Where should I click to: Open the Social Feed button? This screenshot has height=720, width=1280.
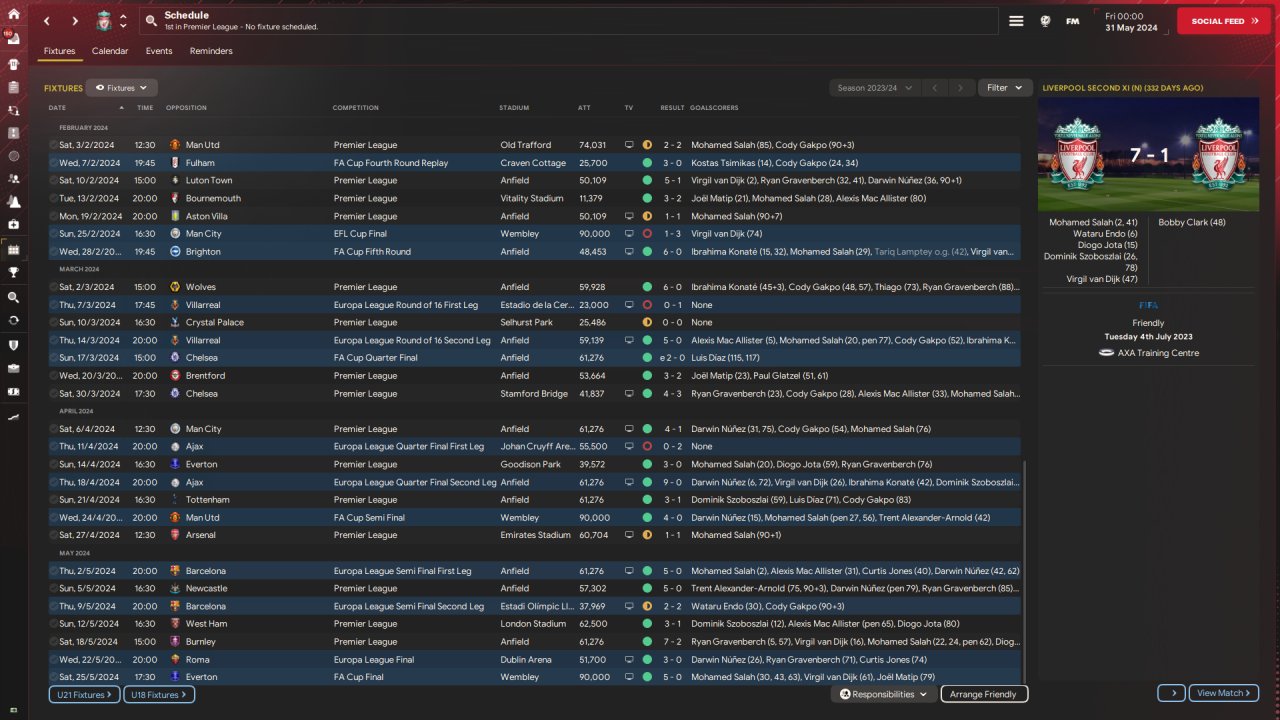[x=1224, y=21]
